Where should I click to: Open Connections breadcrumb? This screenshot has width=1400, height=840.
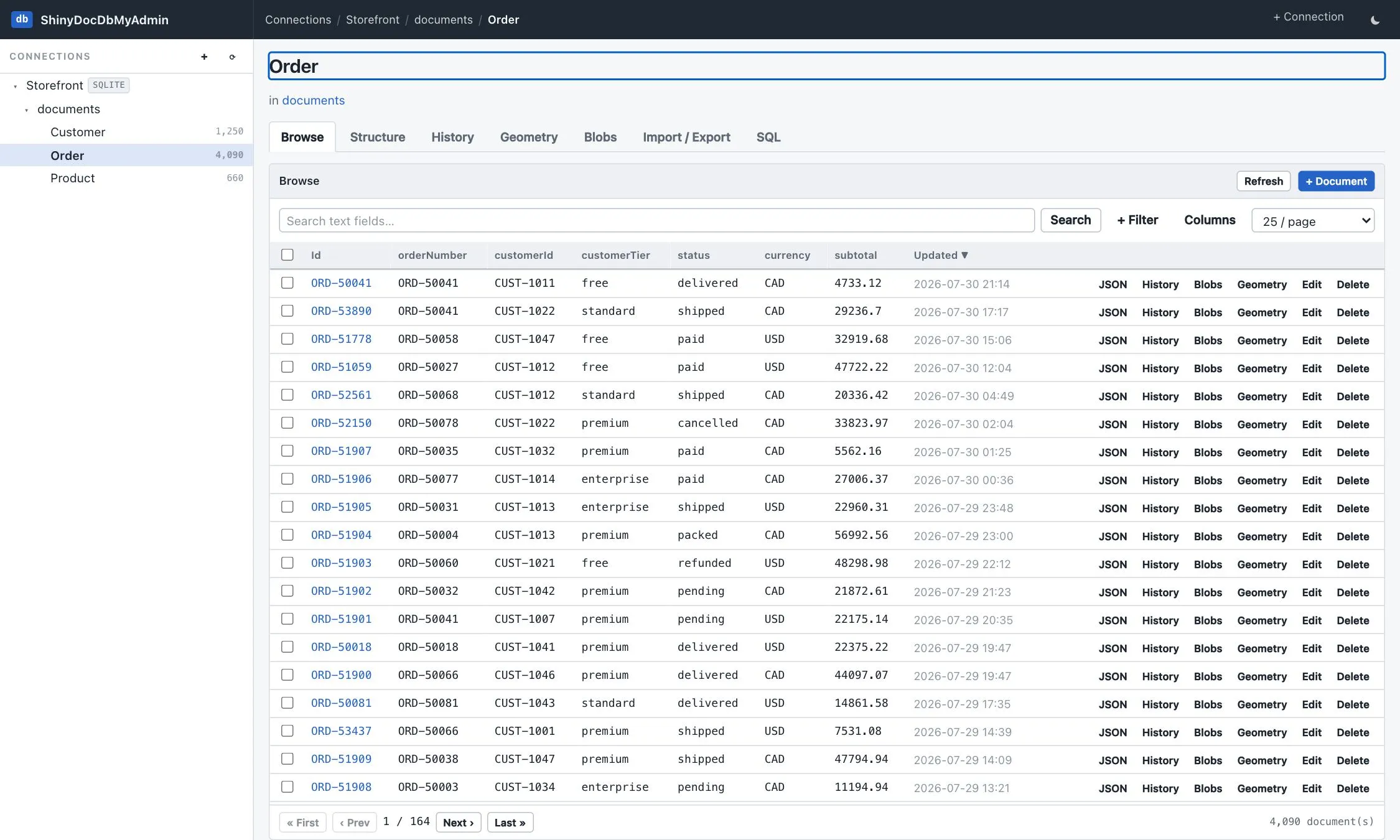pyautogui.click(x=298, y=20)
